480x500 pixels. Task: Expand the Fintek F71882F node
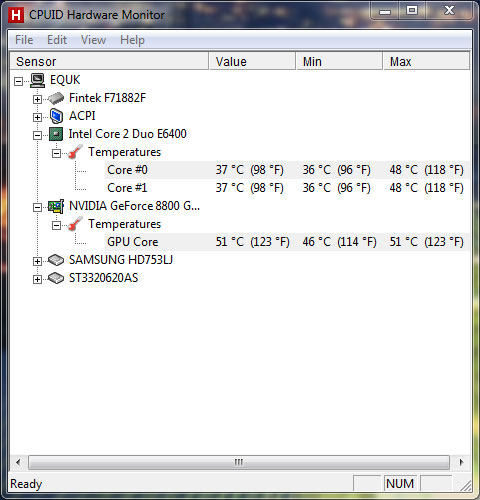click(37, 99)
